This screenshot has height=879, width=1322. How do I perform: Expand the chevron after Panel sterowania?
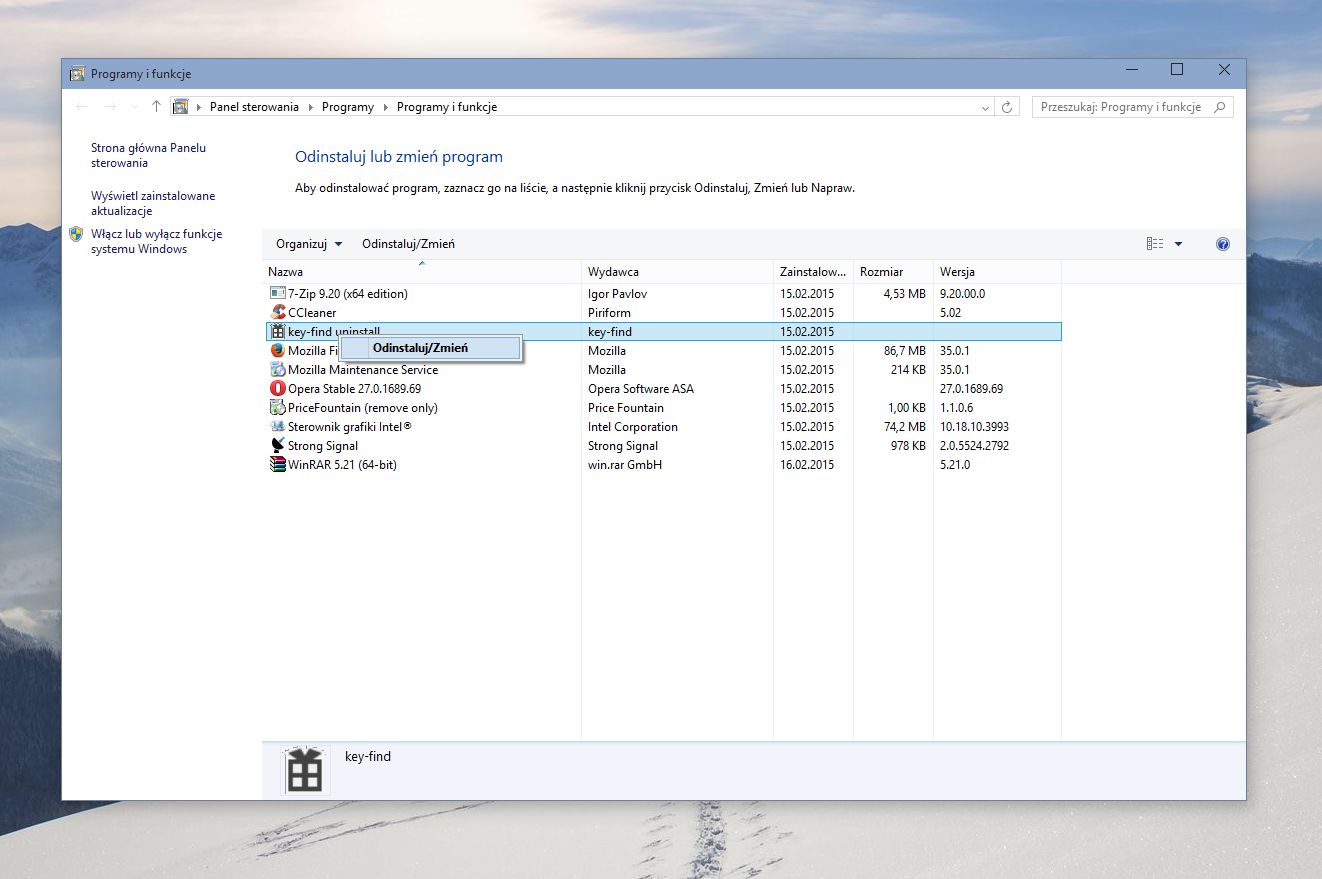click(310, 107)
